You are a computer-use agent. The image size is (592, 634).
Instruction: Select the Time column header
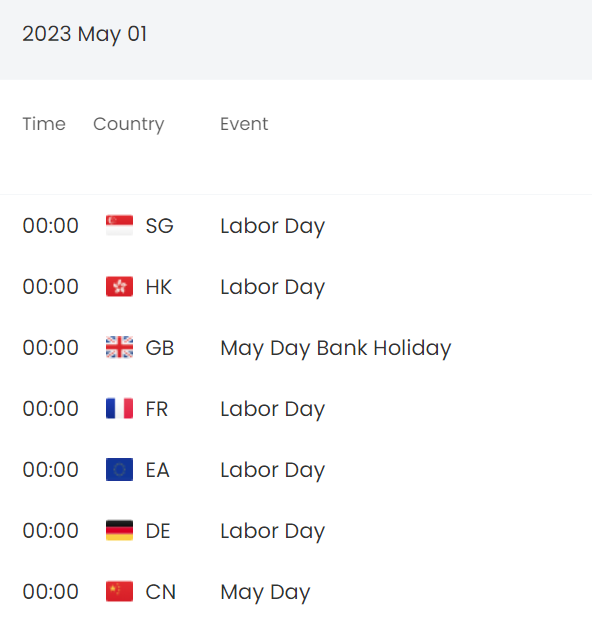[44, 124]
